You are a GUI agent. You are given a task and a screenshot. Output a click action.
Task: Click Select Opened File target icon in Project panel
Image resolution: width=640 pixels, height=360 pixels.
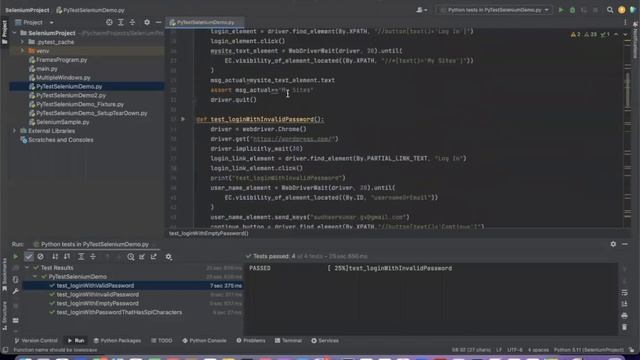109,22
